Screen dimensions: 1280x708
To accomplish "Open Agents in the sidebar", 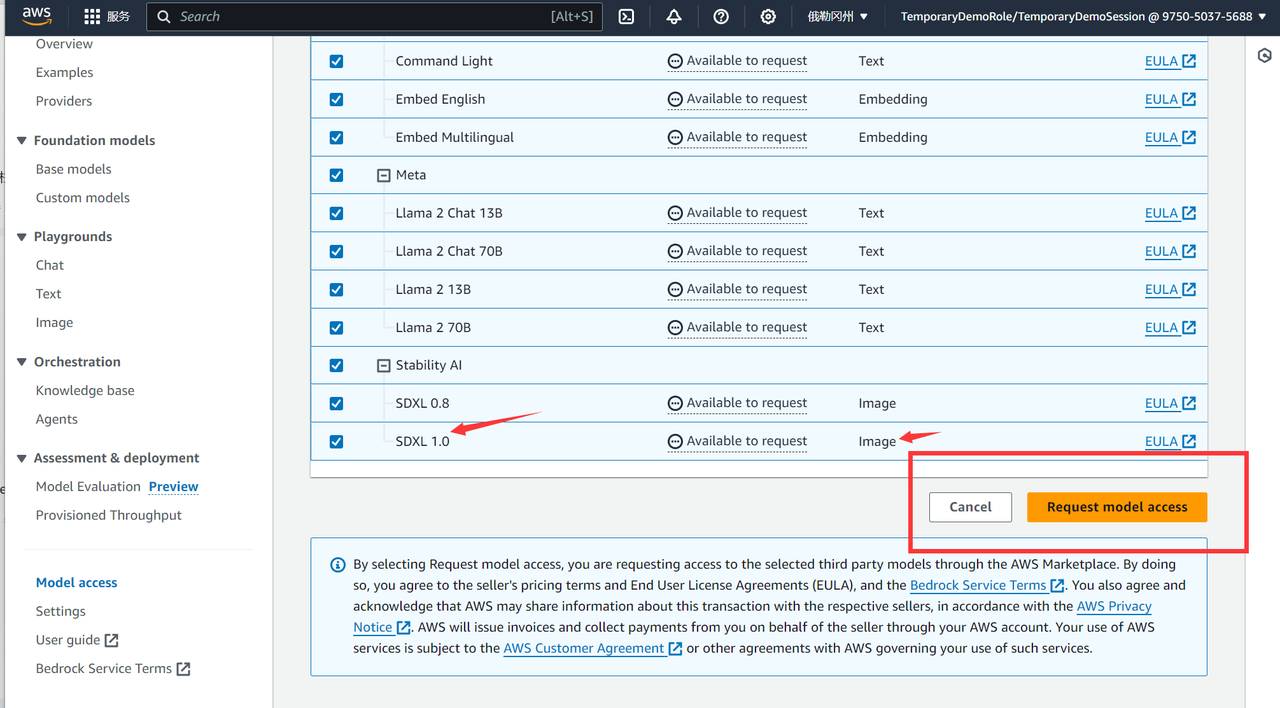I will (57, 420).
